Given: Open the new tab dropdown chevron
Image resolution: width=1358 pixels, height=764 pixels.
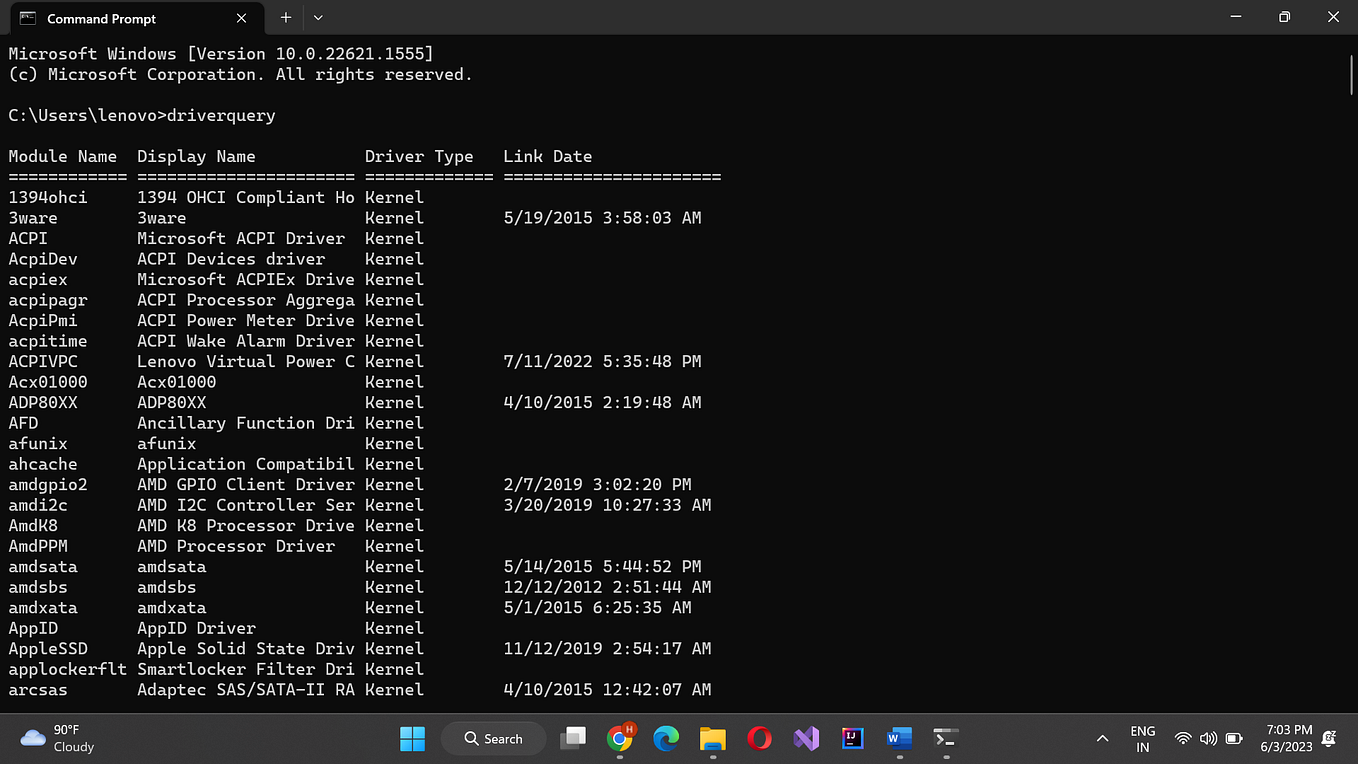Looking at the screenshot, I should pyautogui.click(x=318, y=18).
